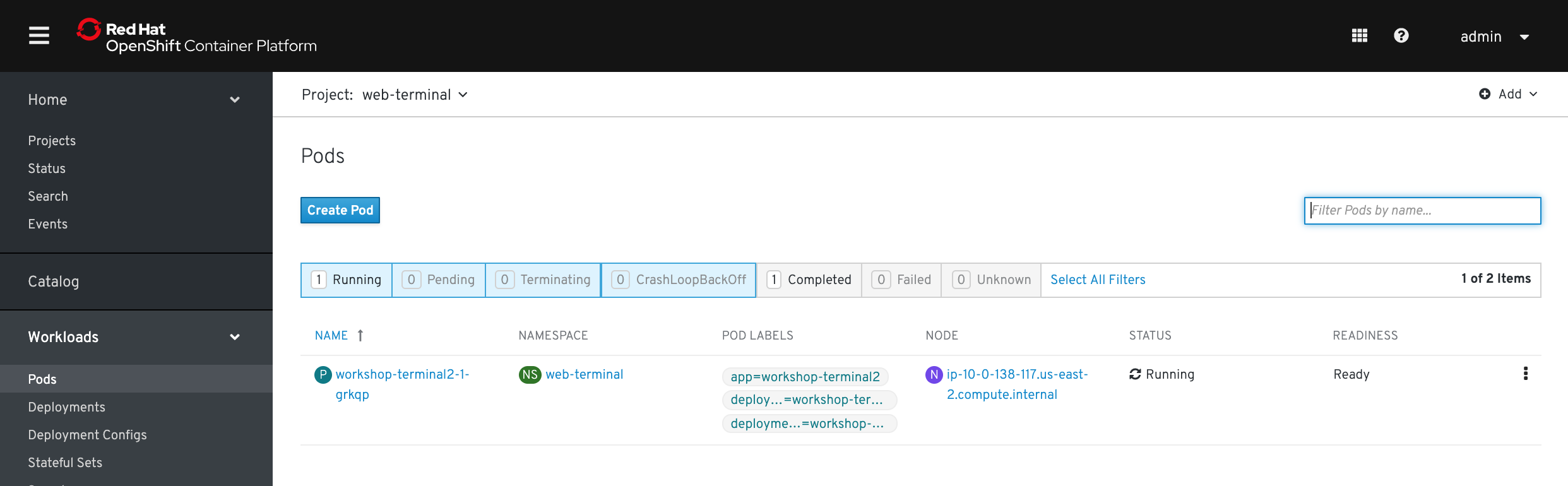Toggle the Running status filter
The image size is (1568, 486).
pyautogui.click(x=347, y=280)
